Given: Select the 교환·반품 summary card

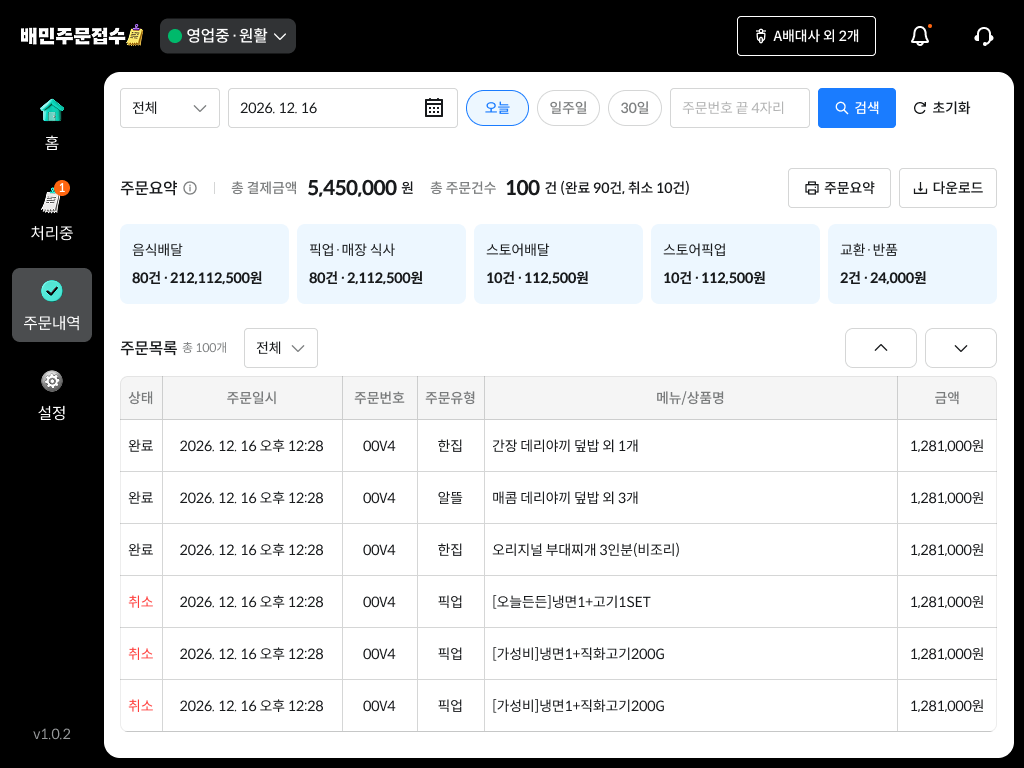Looking at the screenshot, I should click(x=912, y=264).
